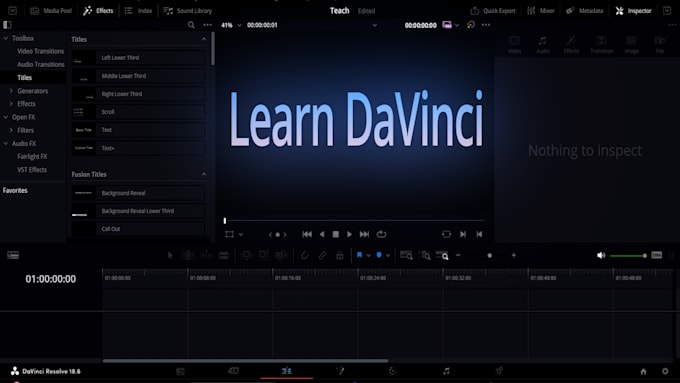The height and width of the screenshot is (383, 680).
Task: Toggle the Effects panel button
Action: [x=98, y=11]
